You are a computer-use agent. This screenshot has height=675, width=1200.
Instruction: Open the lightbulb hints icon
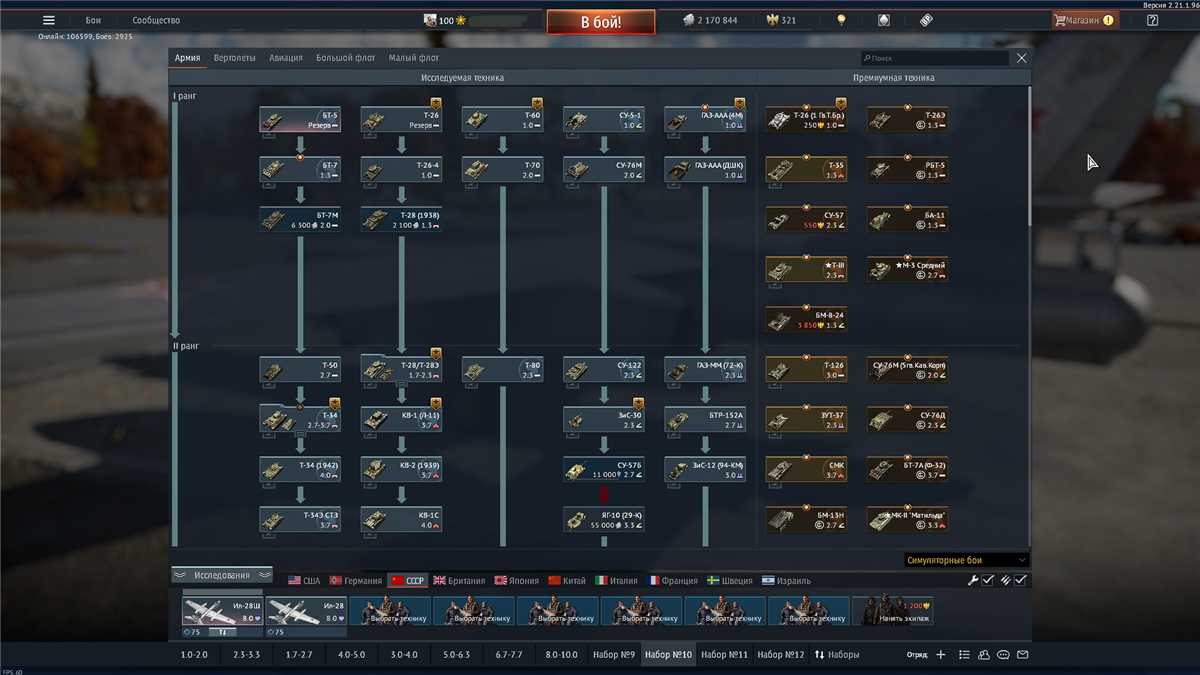842,20
